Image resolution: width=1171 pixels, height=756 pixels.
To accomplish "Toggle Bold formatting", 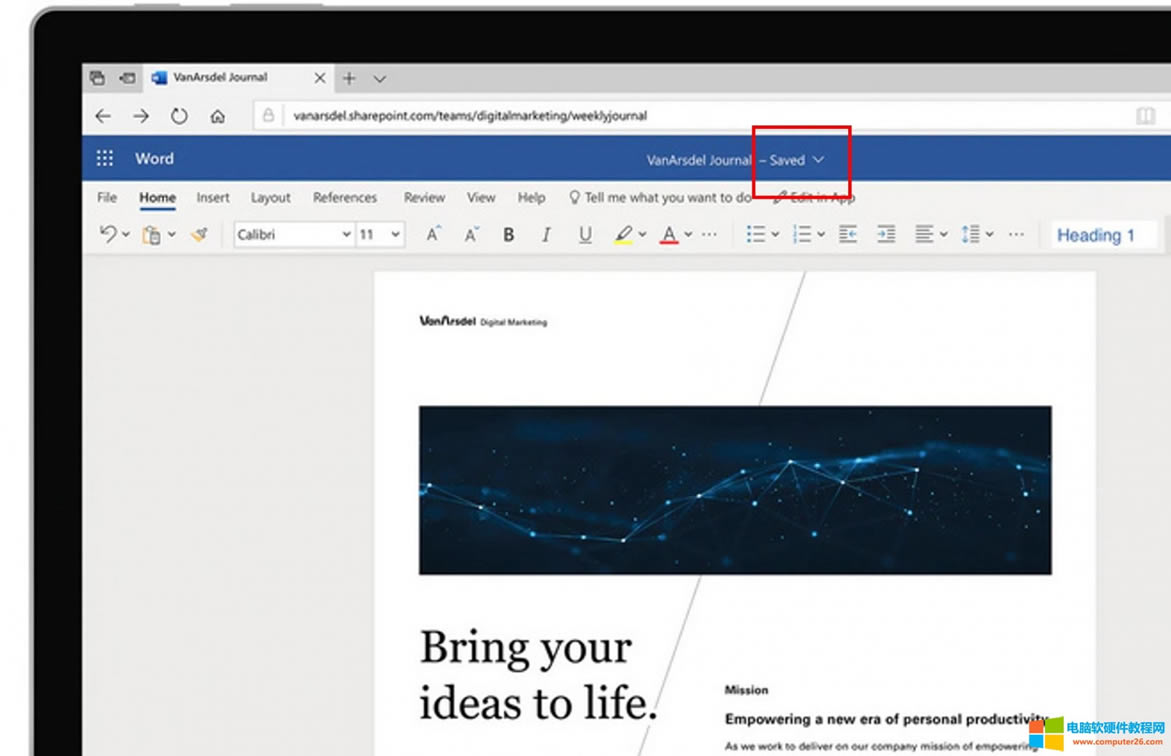I will pos(508,235).
